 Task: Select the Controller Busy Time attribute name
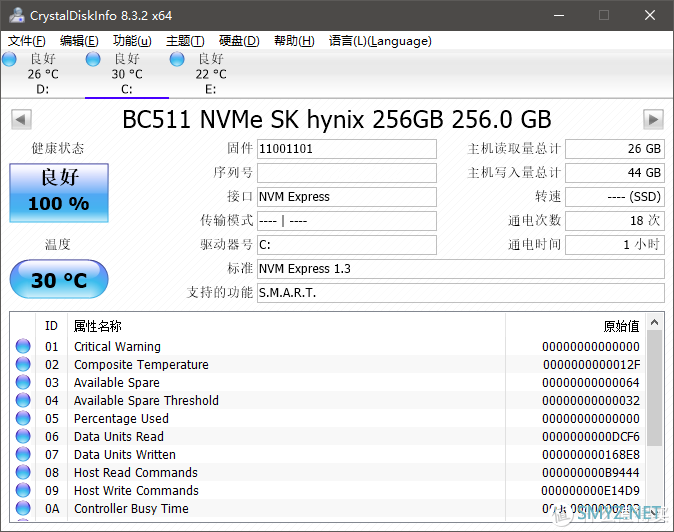pos(131,509)
